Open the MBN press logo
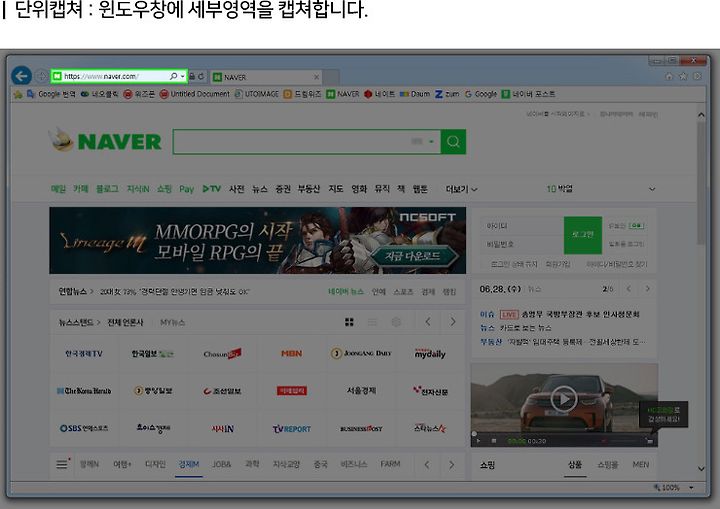 pyautogui.click(x=292, y=353)
